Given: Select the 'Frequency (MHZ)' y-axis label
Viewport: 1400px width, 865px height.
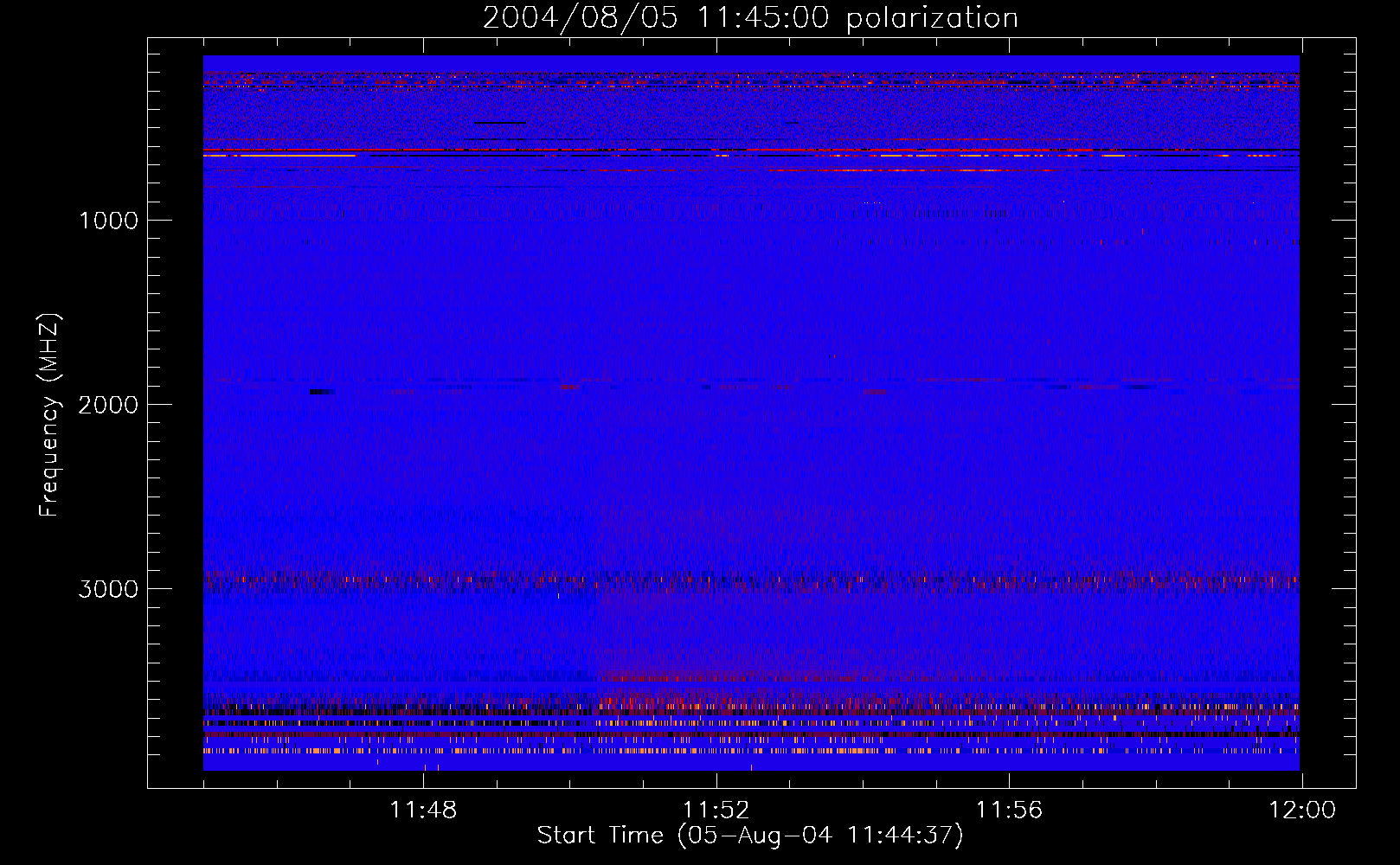Looking at the screenshot, I should tap(50, 415).
